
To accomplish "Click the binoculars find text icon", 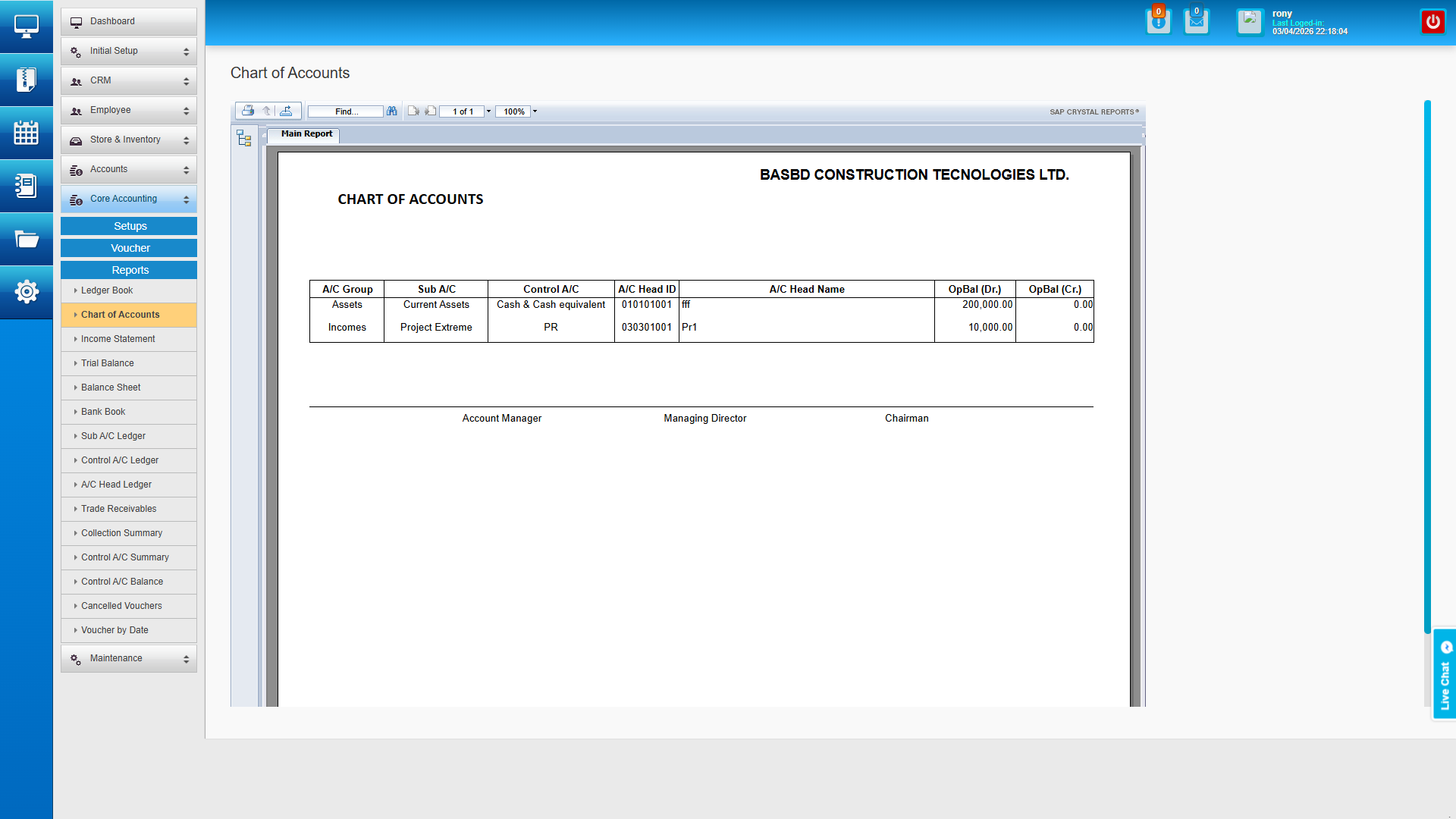I will coord(391,111).
